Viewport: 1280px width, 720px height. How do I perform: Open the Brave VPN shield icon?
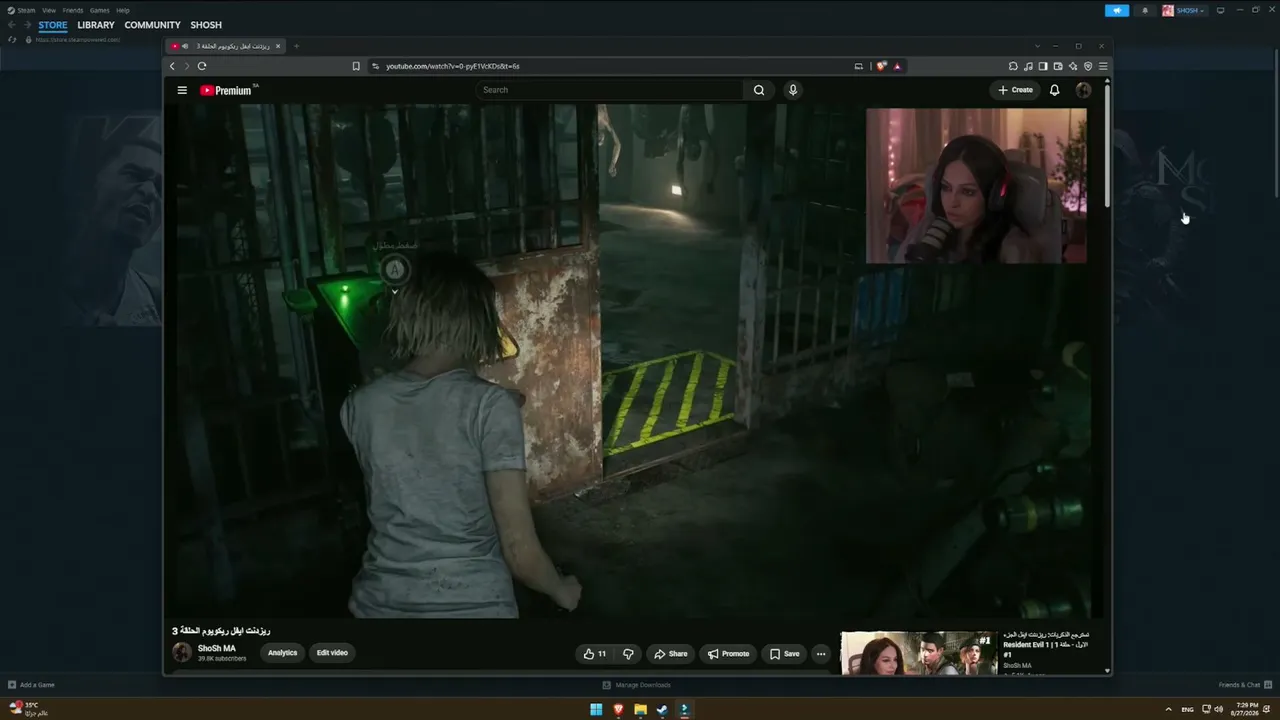(1088, 66)
